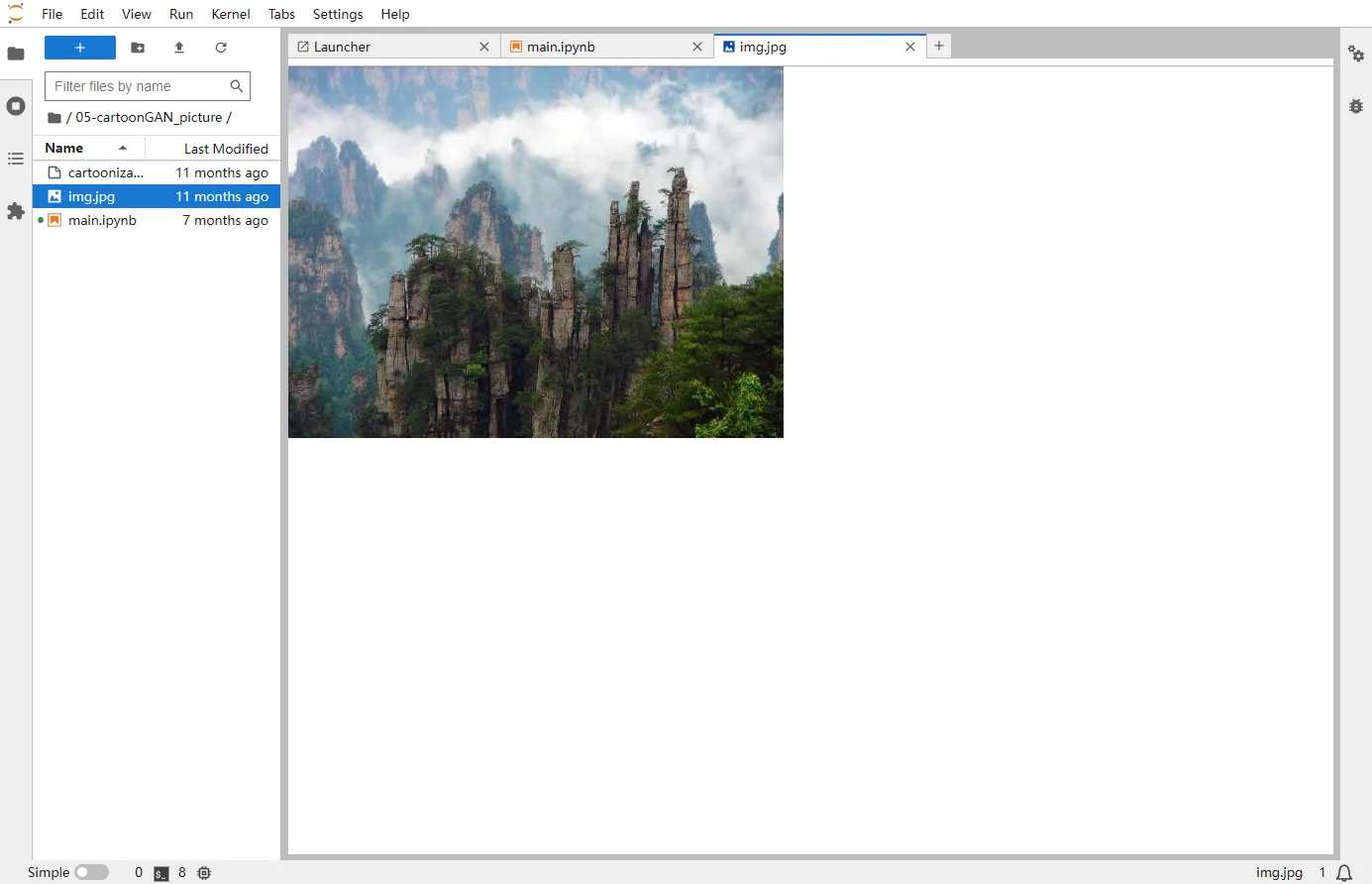
Task: Click the file icon of cartooniza... entry
Action: coord(54,172)
